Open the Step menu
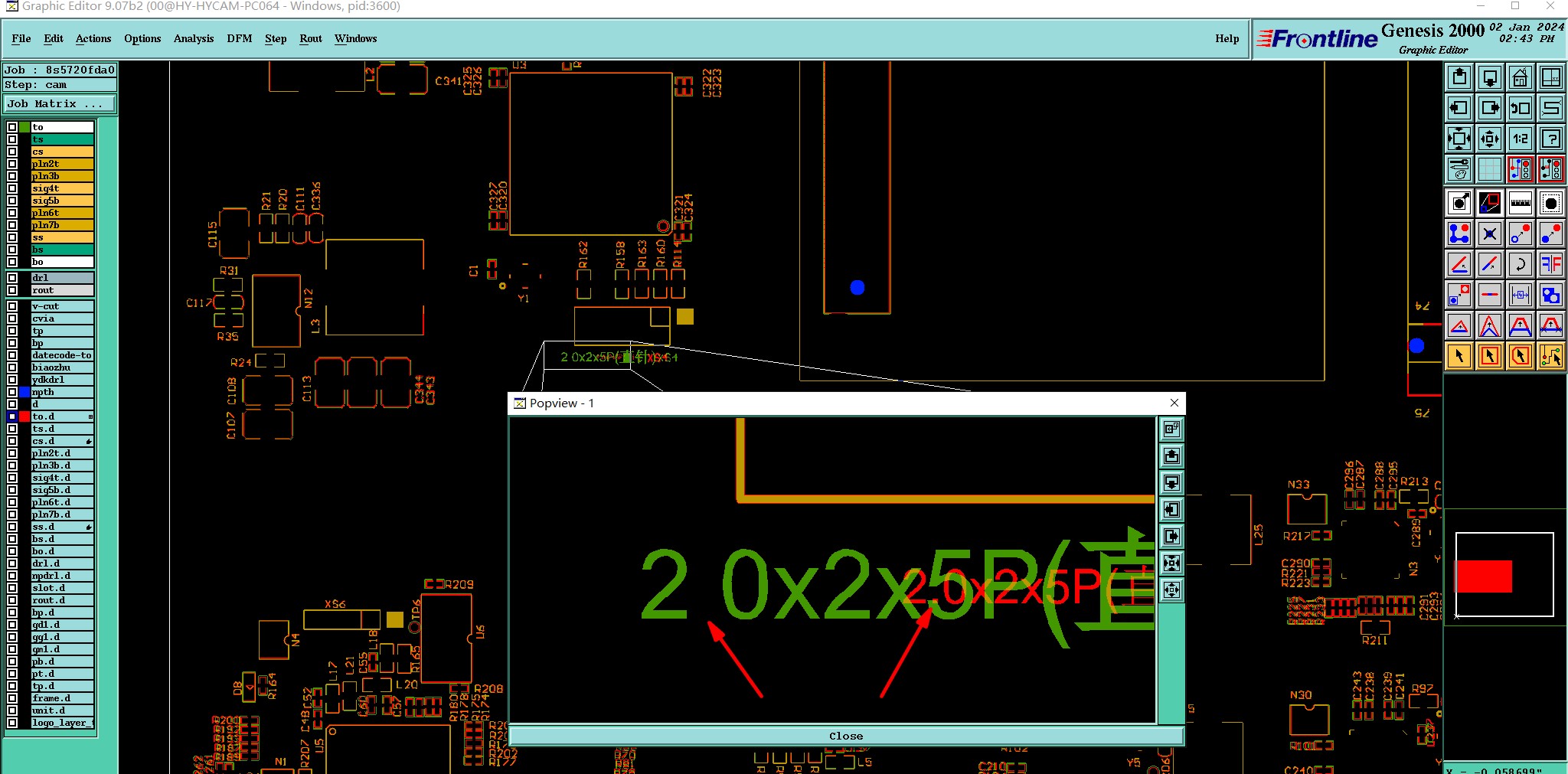1568x774 pixels. click(276, 38)
